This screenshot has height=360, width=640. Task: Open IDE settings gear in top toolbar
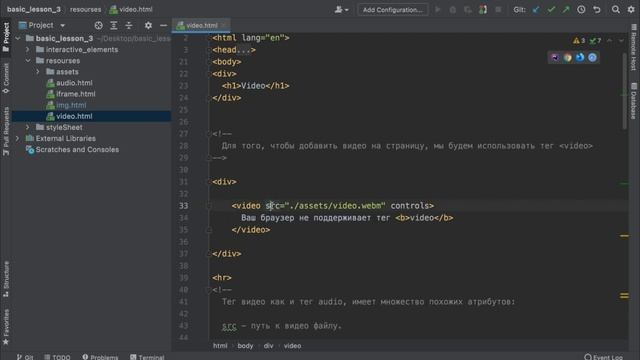tap(631, 9)
